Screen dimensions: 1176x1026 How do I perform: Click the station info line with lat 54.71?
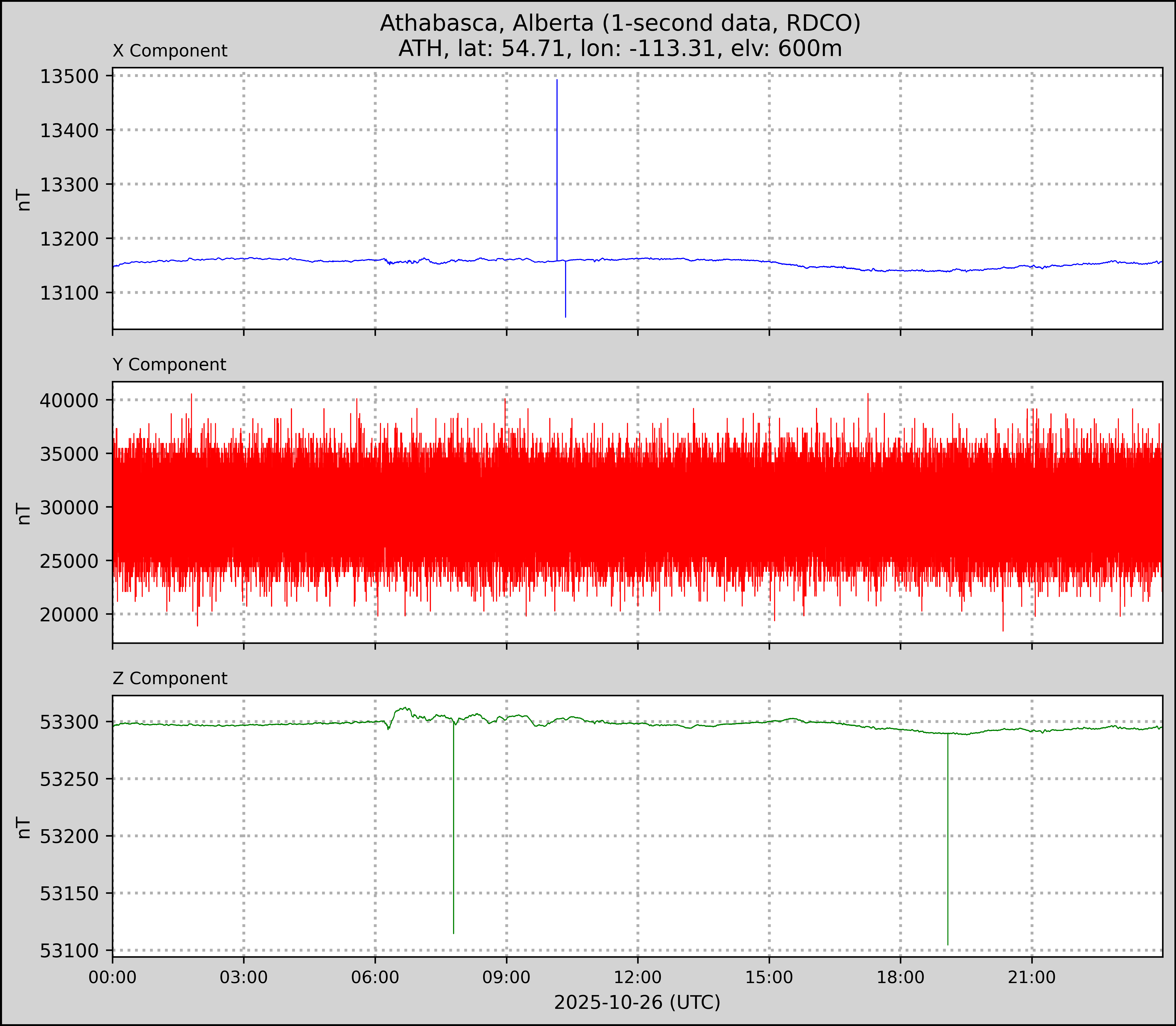620,49
